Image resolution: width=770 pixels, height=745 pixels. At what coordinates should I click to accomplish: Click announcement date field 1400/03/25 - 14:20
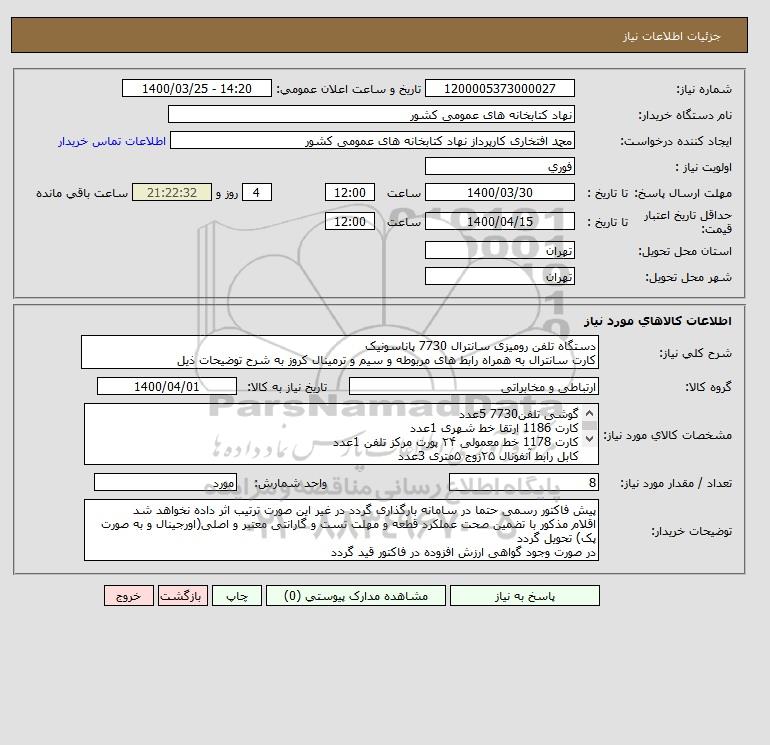(196, 88)
